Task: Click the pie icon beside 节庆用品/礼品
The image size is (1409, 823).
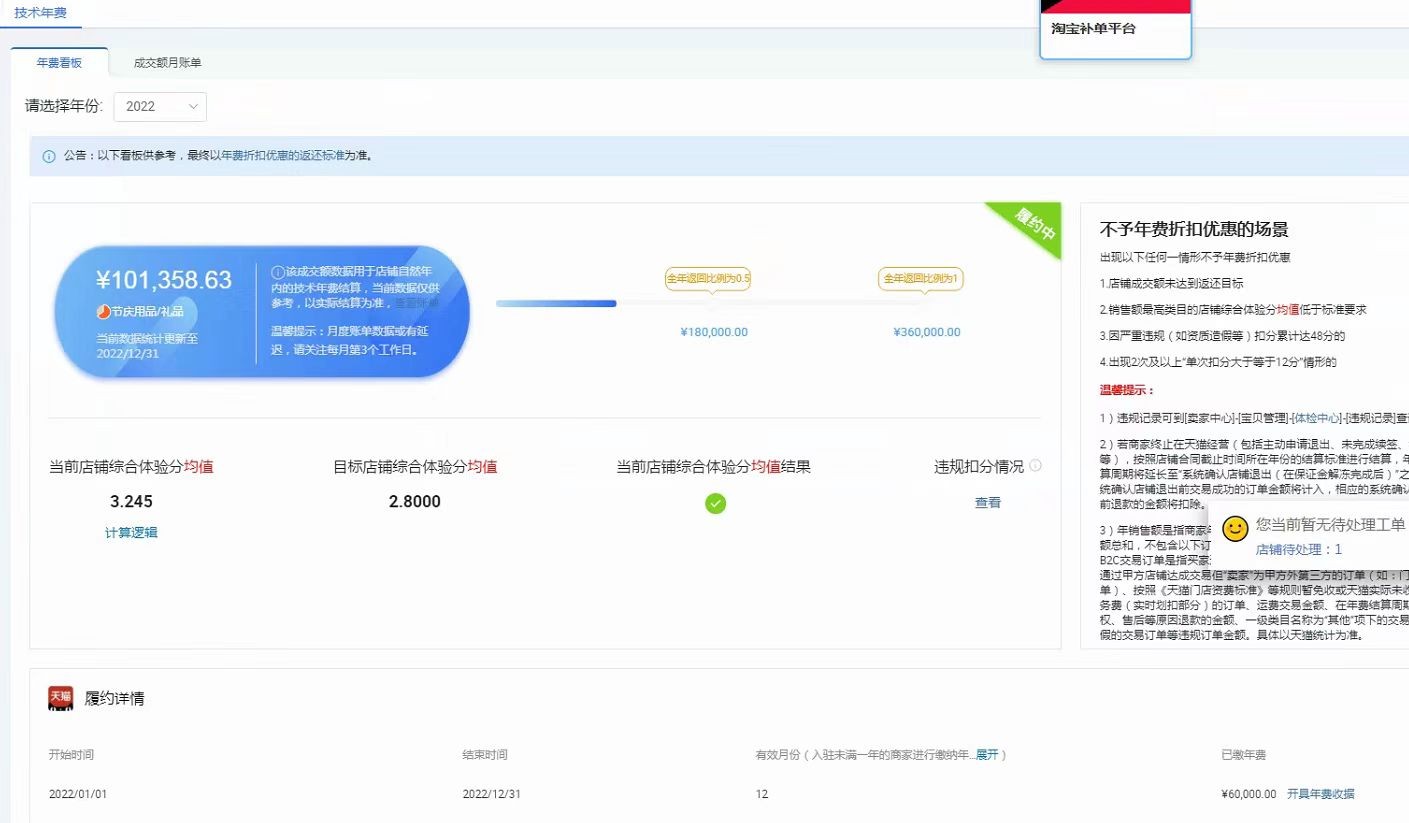Action: coord(103,311)
